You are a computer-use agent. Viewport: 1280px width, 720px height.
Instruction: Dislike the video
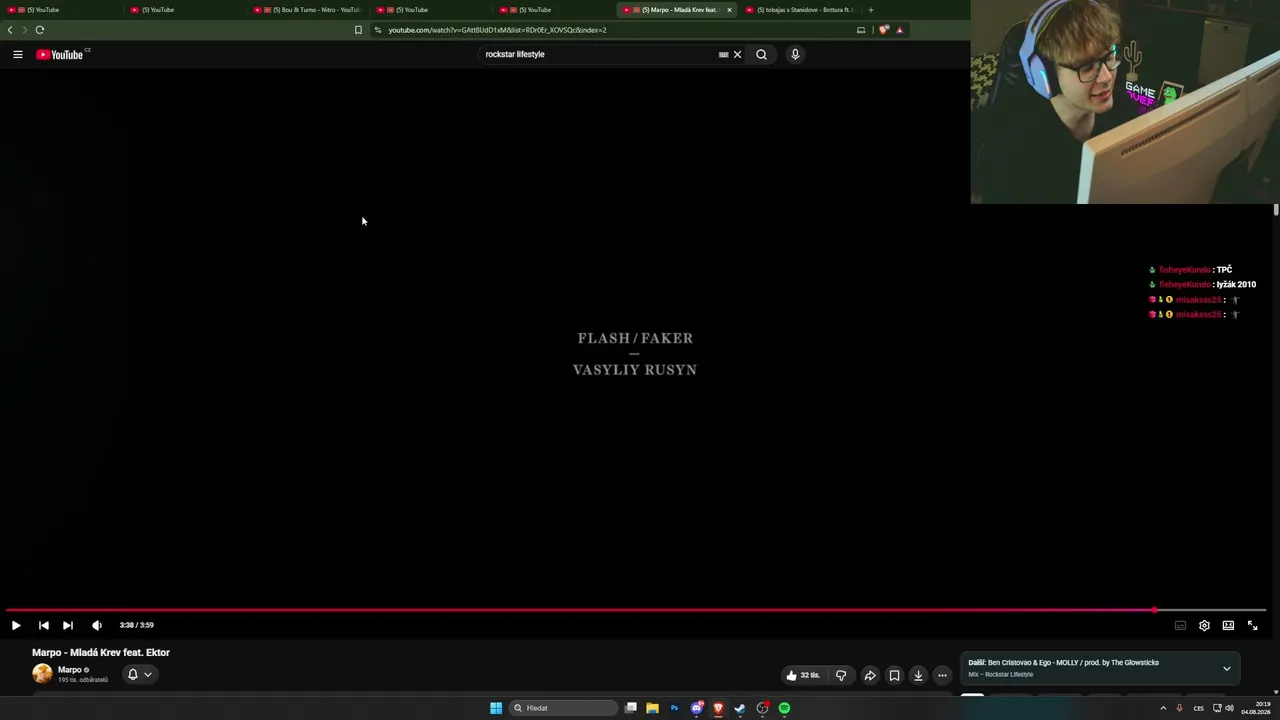tap(841, 675)
